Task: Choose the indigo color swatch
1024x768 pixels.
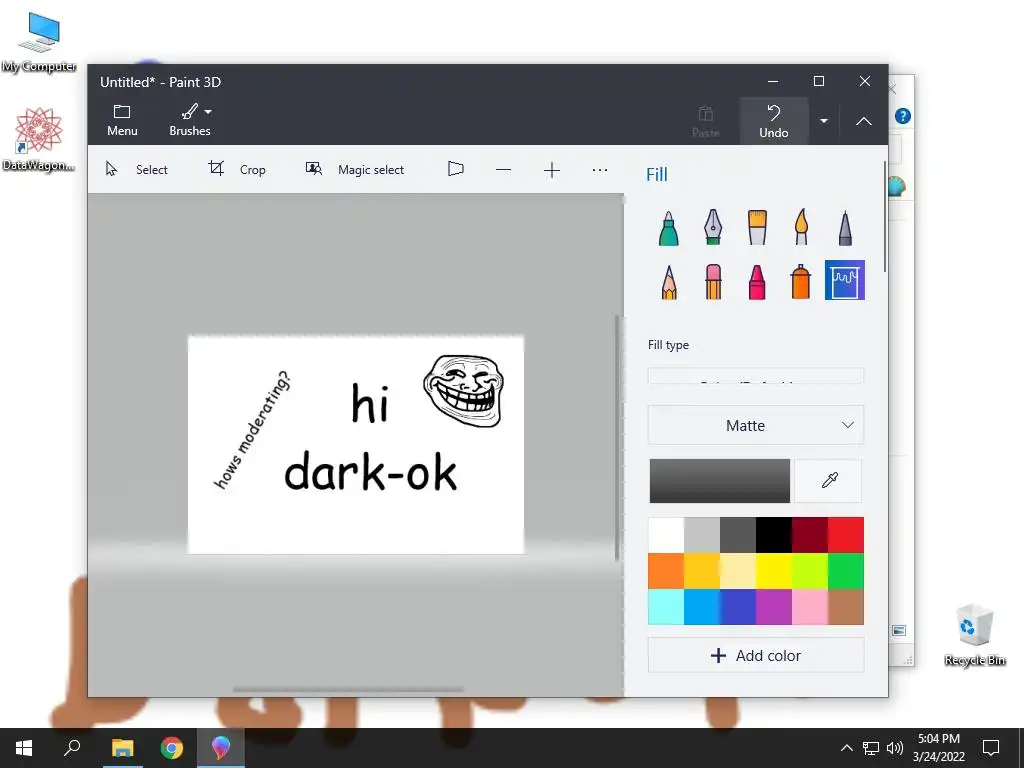Action: [x=738, y=607]
